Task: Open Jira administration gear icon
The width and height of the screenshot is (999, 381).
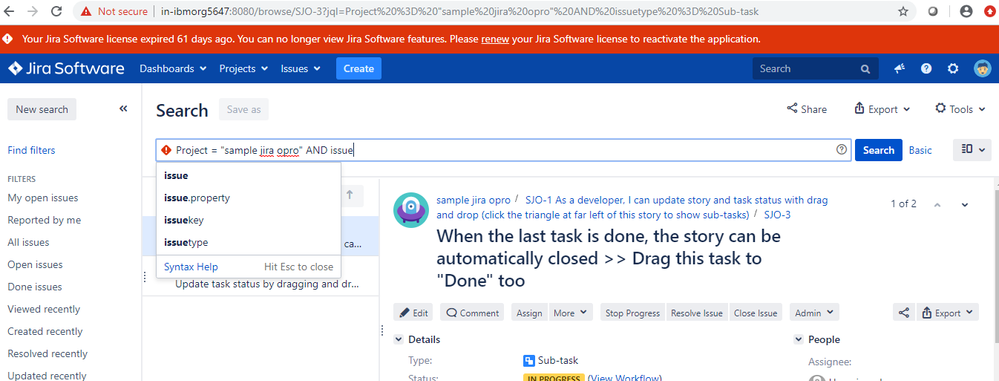Action: click(x=953, y=68)
